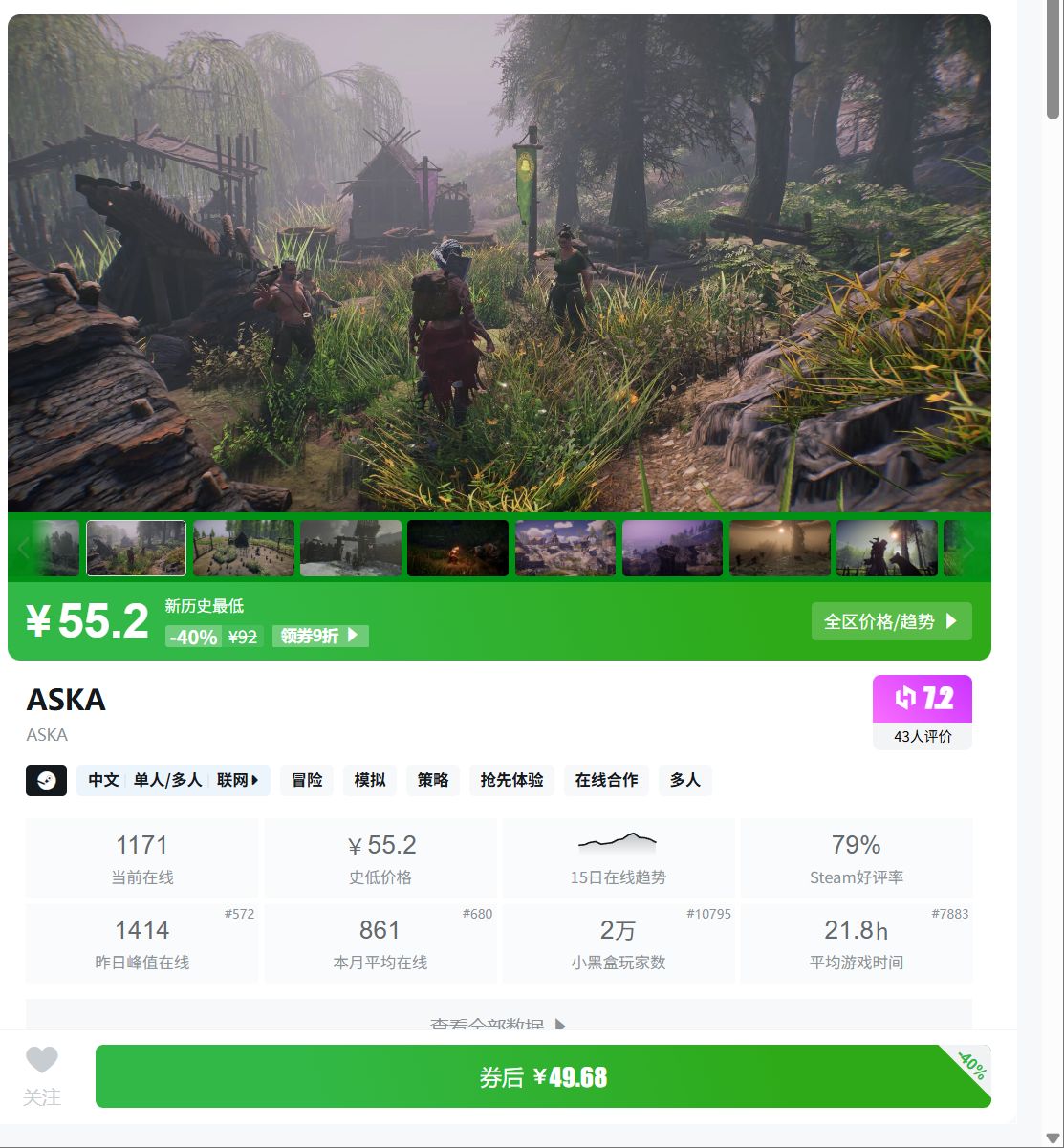This screenshot has width=1064, height=1148.
Task: Select the dark campfire screenshot thumbnail
Action: (458, 548)
